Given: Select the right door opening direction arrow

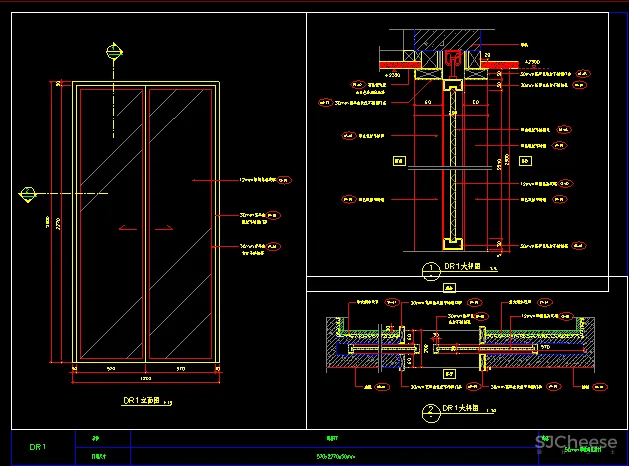Looking at the screenshot, I should pyautogui.click(x=164, y=227).
